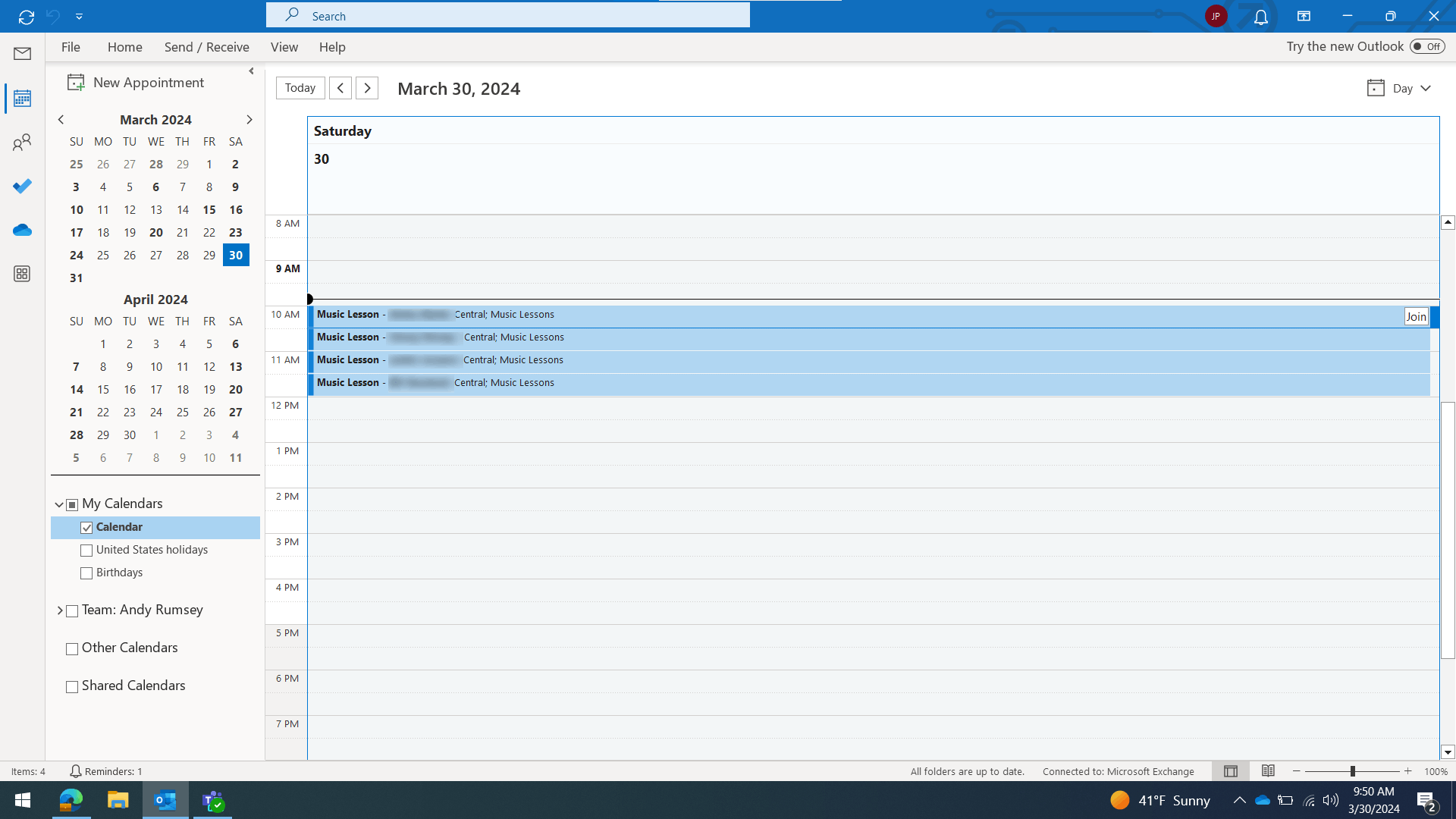Expand the Team: Andy Rumsey group
This screenshot has height=819, width=1456.
pyautogui.click(x=59, y=610)
